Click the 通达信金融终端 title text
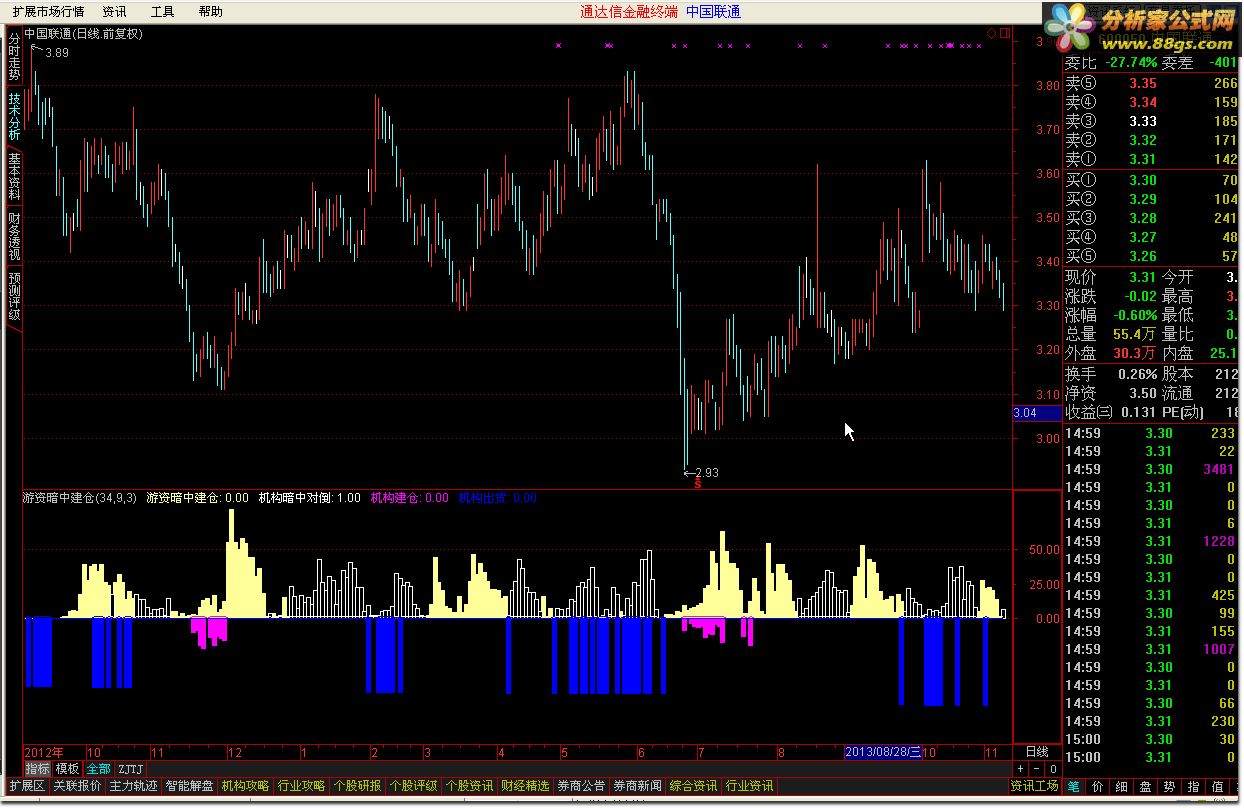 (629, 12)
